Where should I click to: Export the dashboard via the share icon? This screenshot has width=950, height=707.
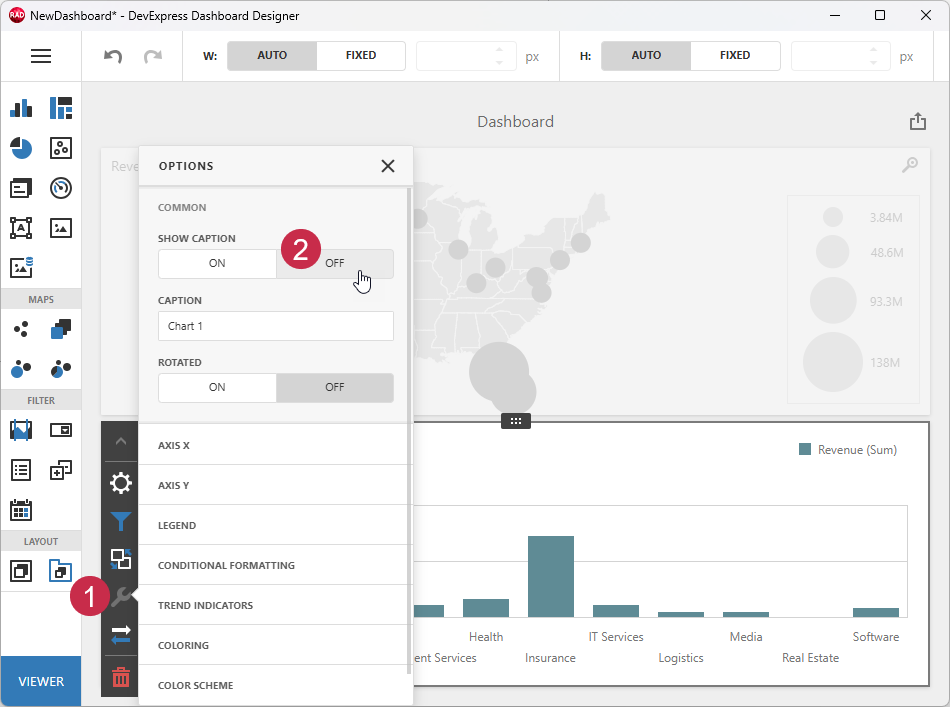917,120
